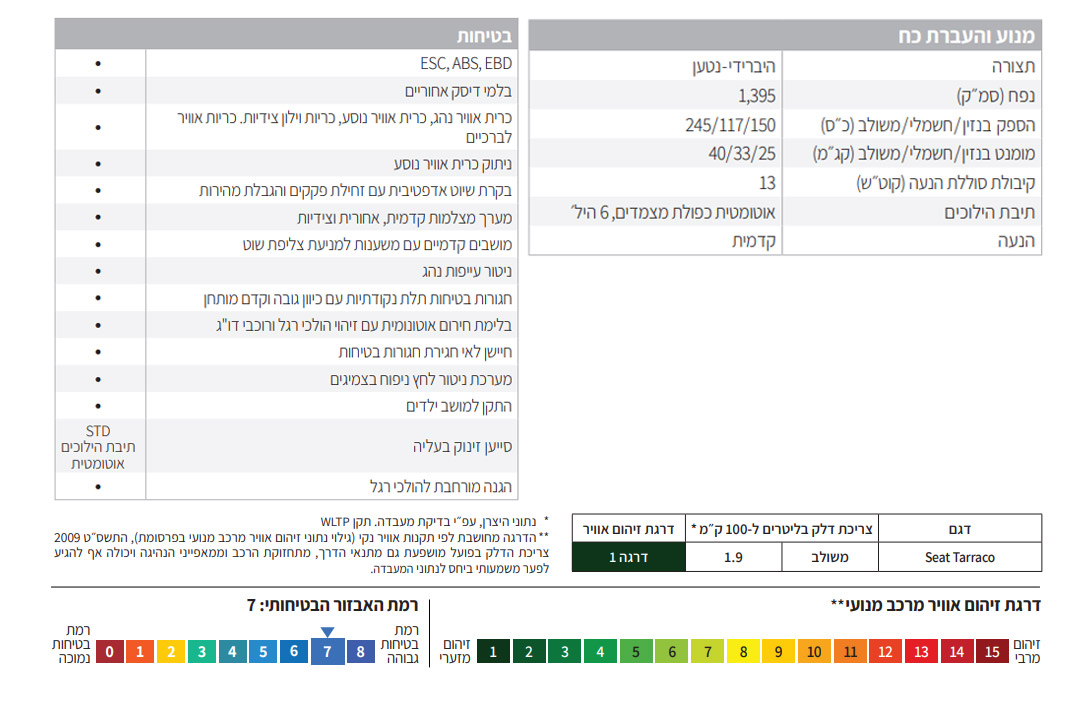Click the Seat Tarraco model name

962,557
